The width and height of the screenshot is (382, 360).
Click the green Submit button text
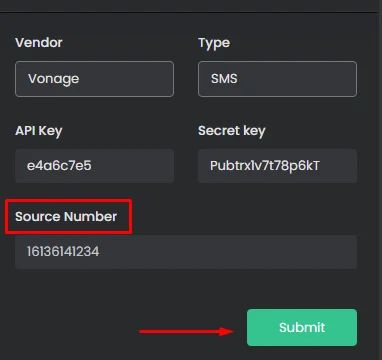[302, 327]
